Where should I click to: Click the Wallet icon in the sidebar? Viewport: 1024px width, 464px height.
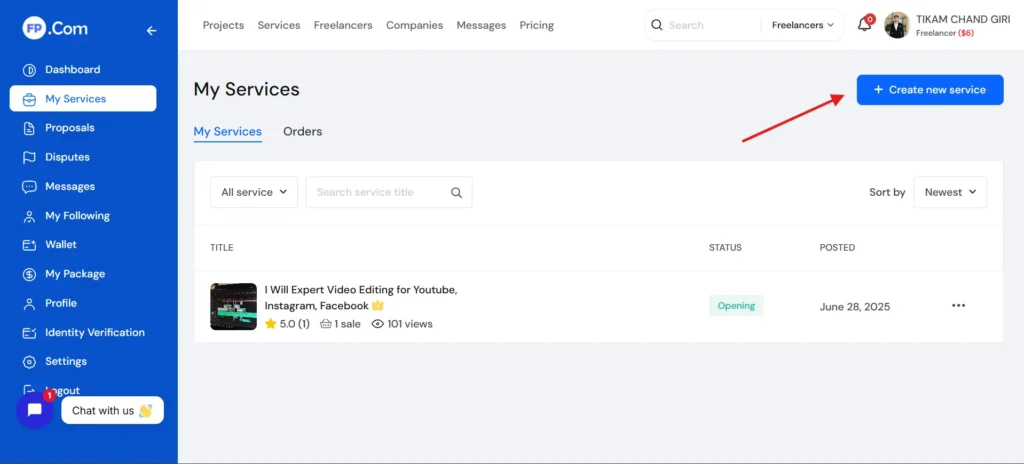tap(28, 245)
